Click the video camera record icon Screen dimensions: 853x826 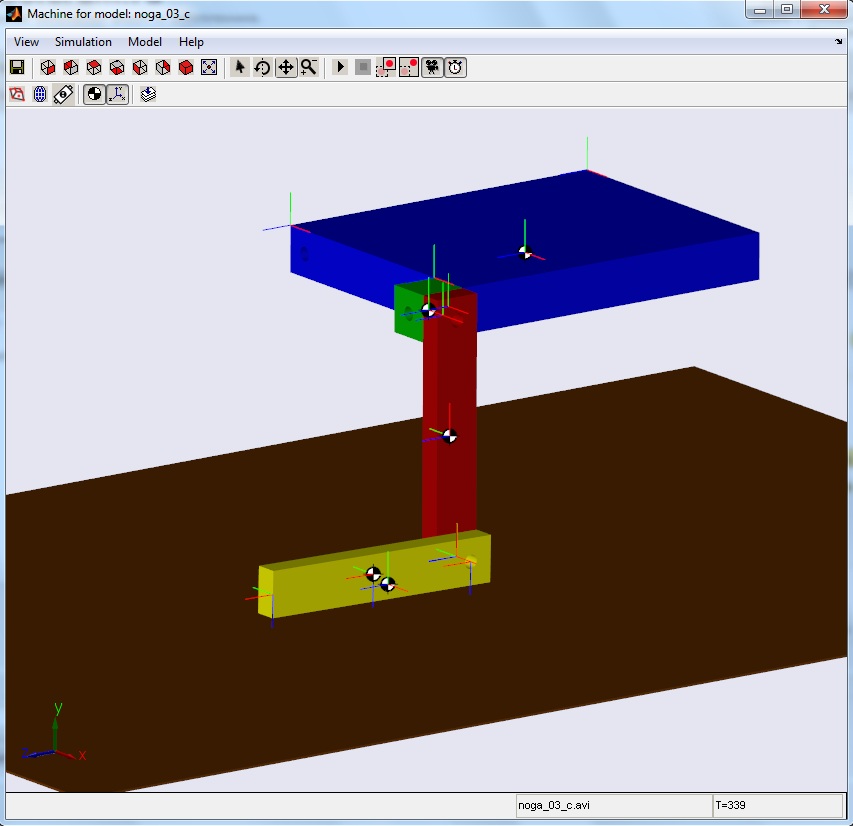click(433, 67)
